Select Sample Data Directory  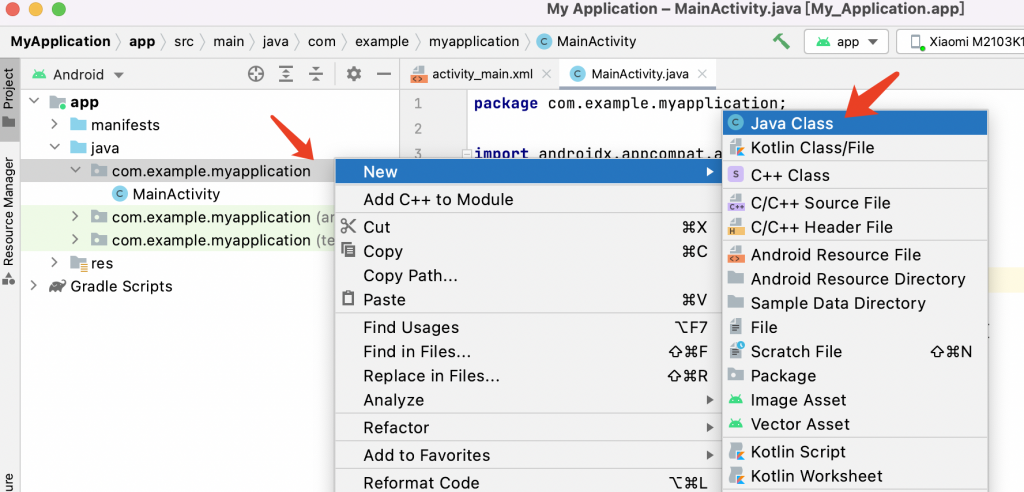click(855, 303)
